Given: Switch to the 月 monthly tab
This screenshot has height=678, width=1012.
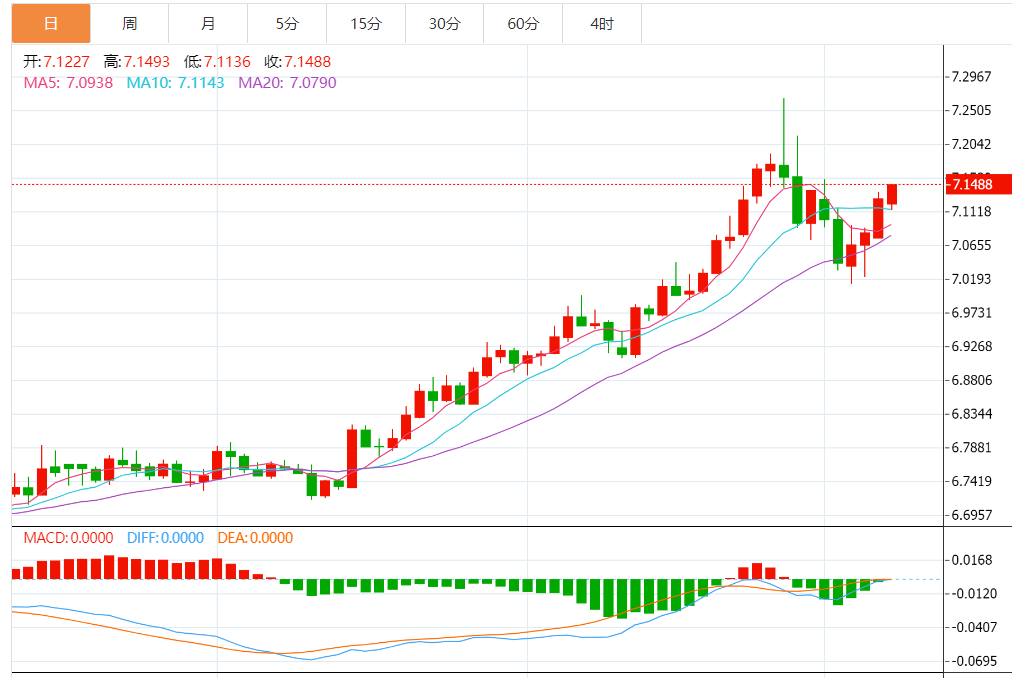Looking at the screenshot, I should (208, 24).
